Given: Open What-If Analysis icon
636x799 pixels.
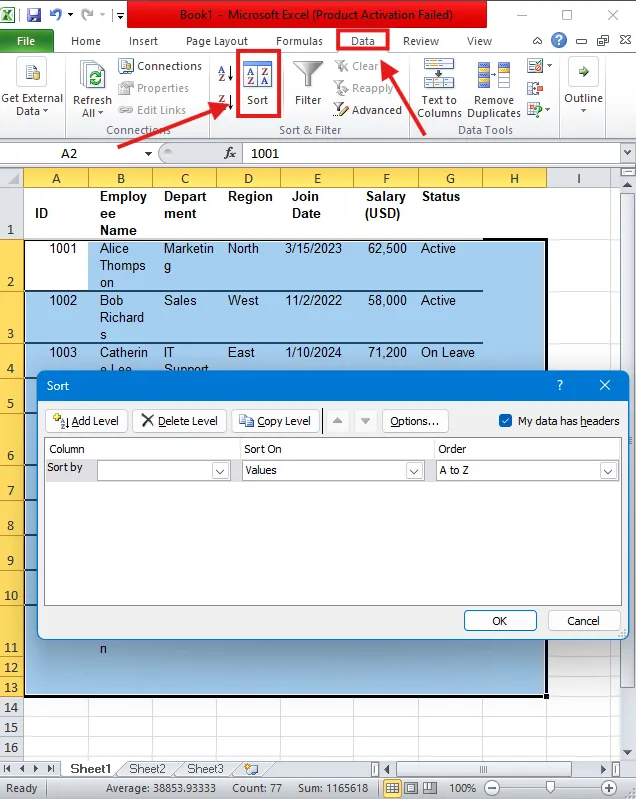Looking at the screenshot, I should click(535, 110).
